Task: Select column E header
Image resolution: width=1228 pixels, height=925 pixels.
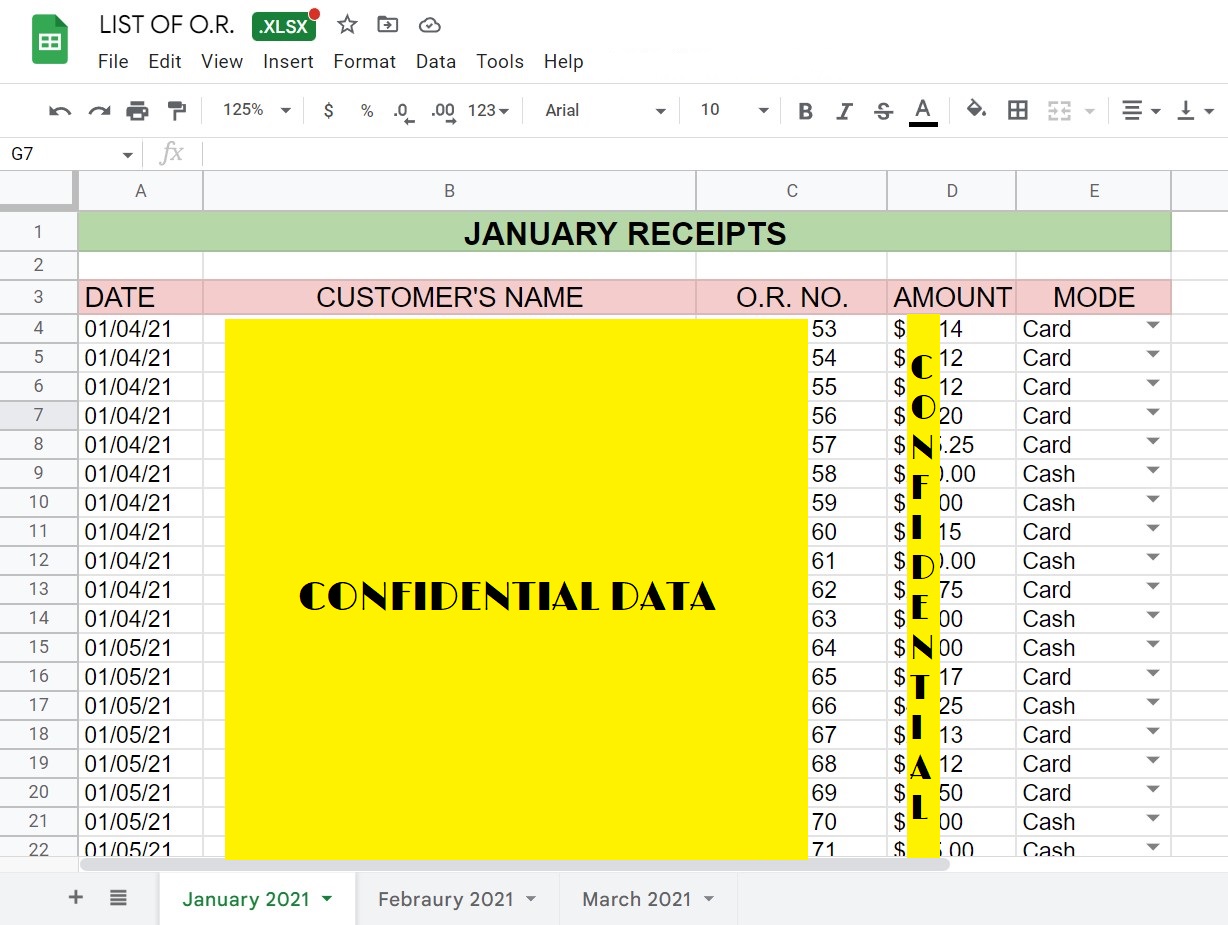Action: 1094,191
